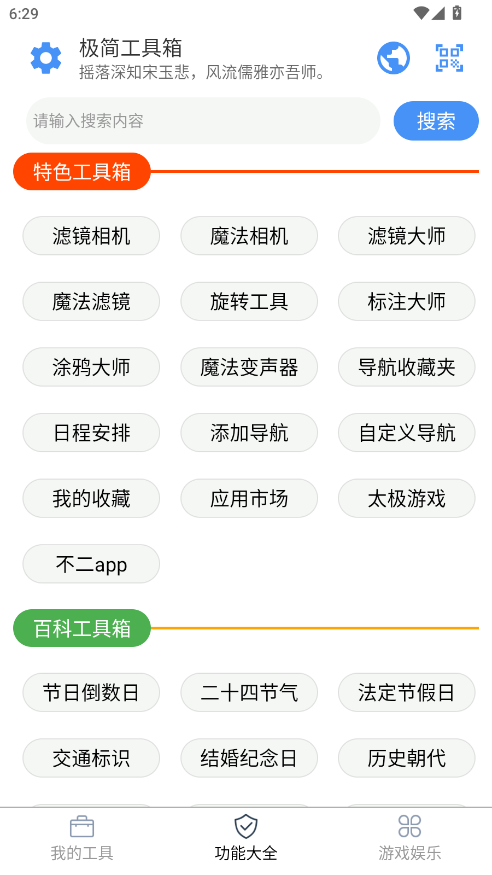The image size is (492, 875).
Task: Open the 滤镜相机 tool
Action: 91,235
